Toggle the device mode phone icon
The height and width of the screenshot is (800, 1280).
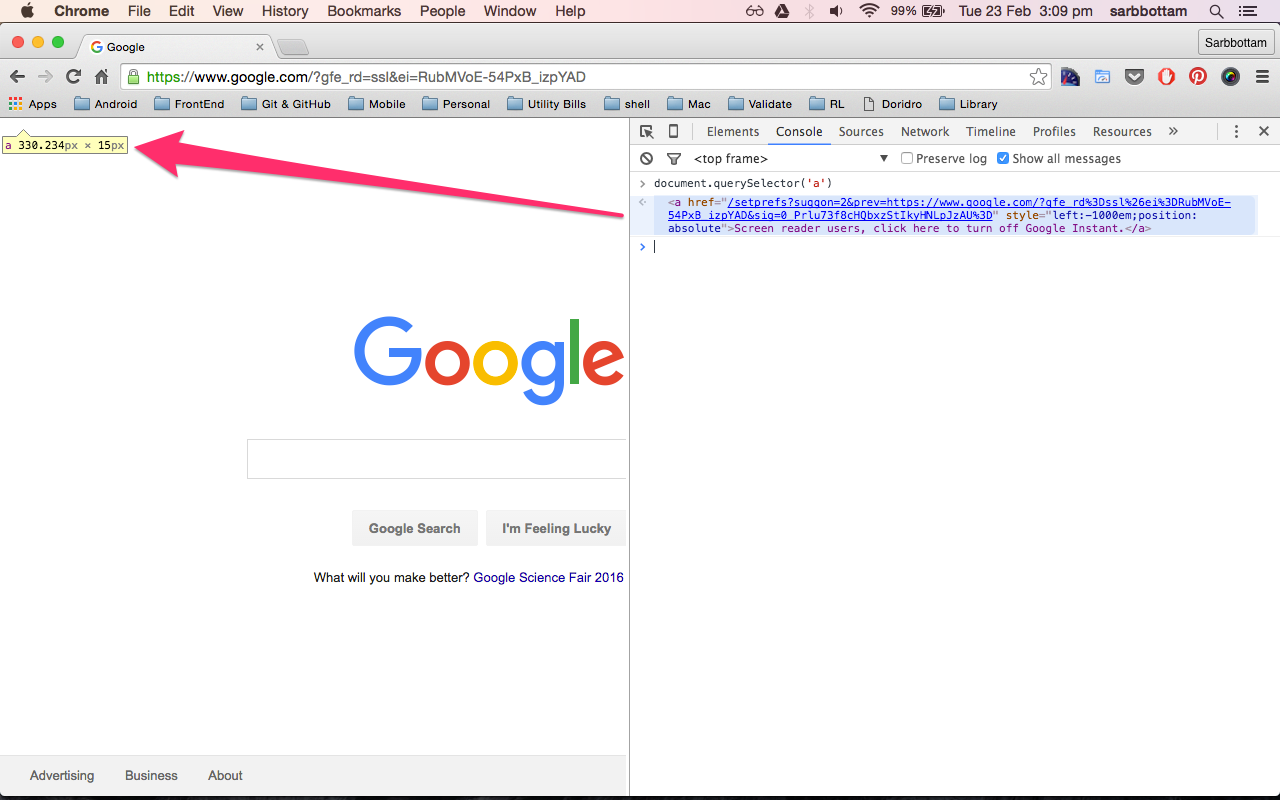673,131
